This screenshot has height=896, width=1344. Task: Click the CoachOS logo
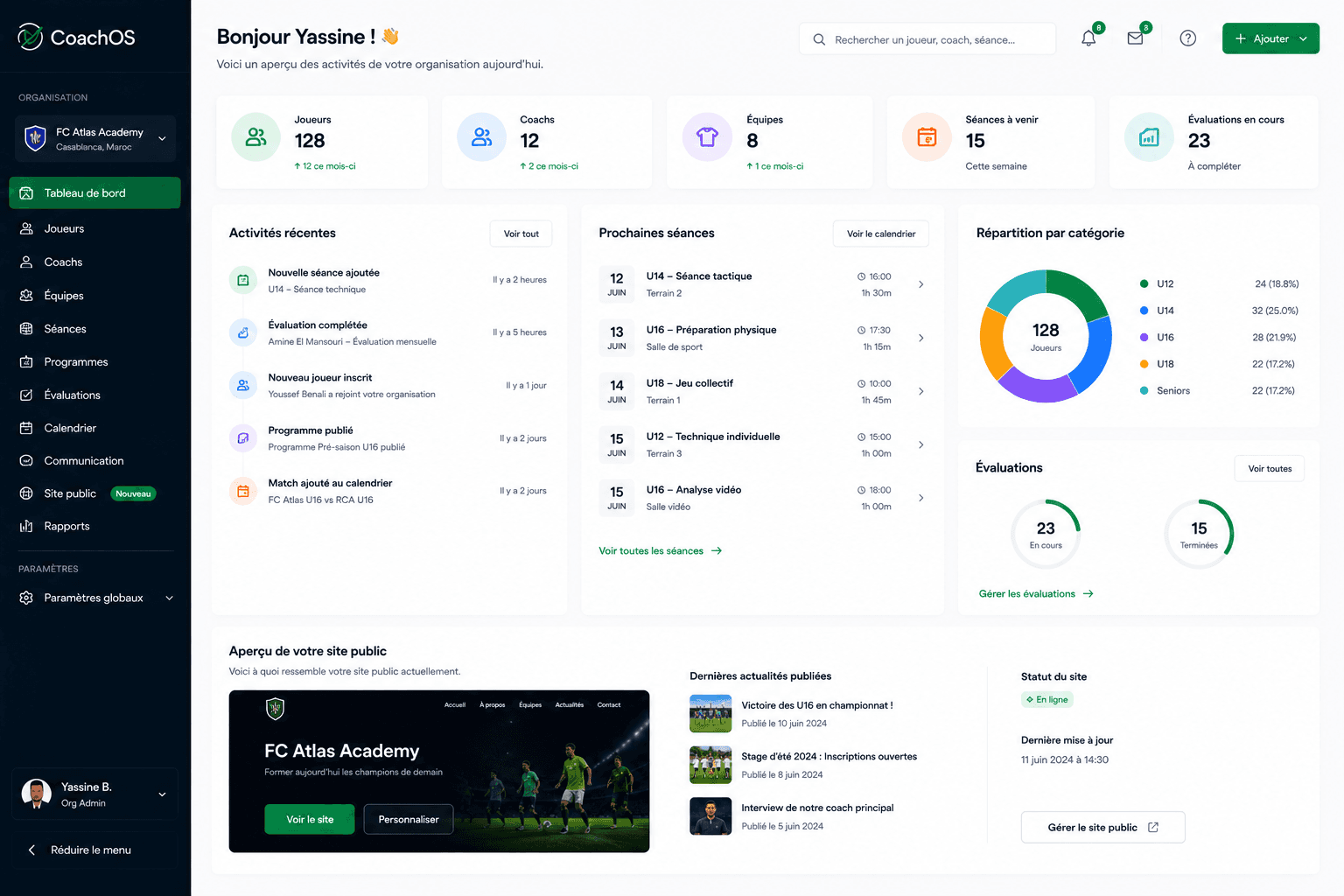pos(77,37)
